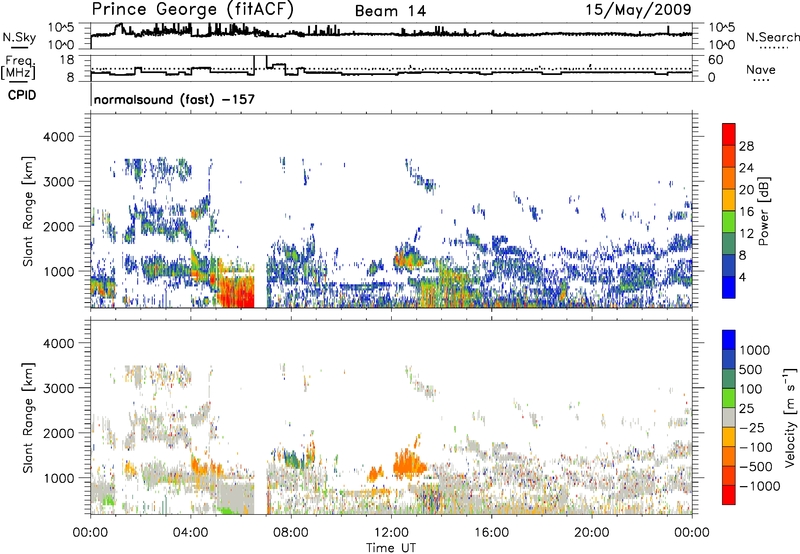Click the 'Power [dB]' colorbar label
The width and height of the screenshot is (800, 554).
click(764, 211)
